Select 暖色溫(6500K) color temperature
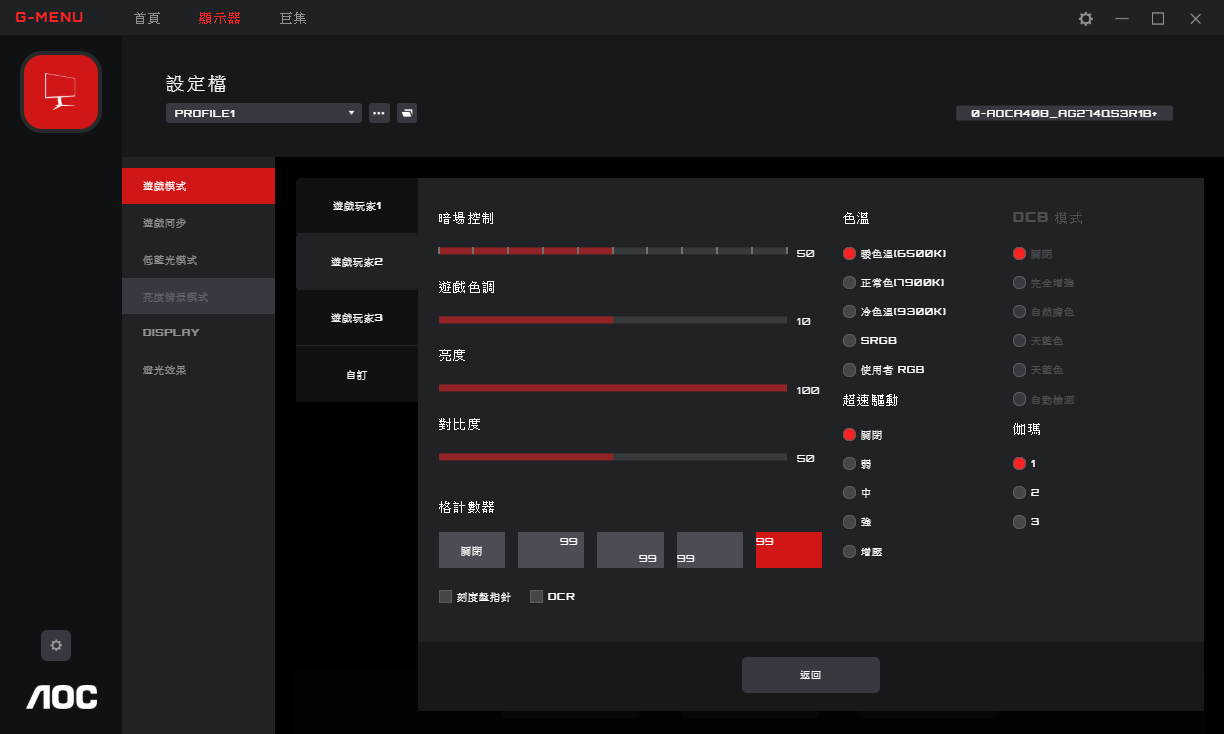The height and width of the screenshot is (734, 1224). click(850, 254)
